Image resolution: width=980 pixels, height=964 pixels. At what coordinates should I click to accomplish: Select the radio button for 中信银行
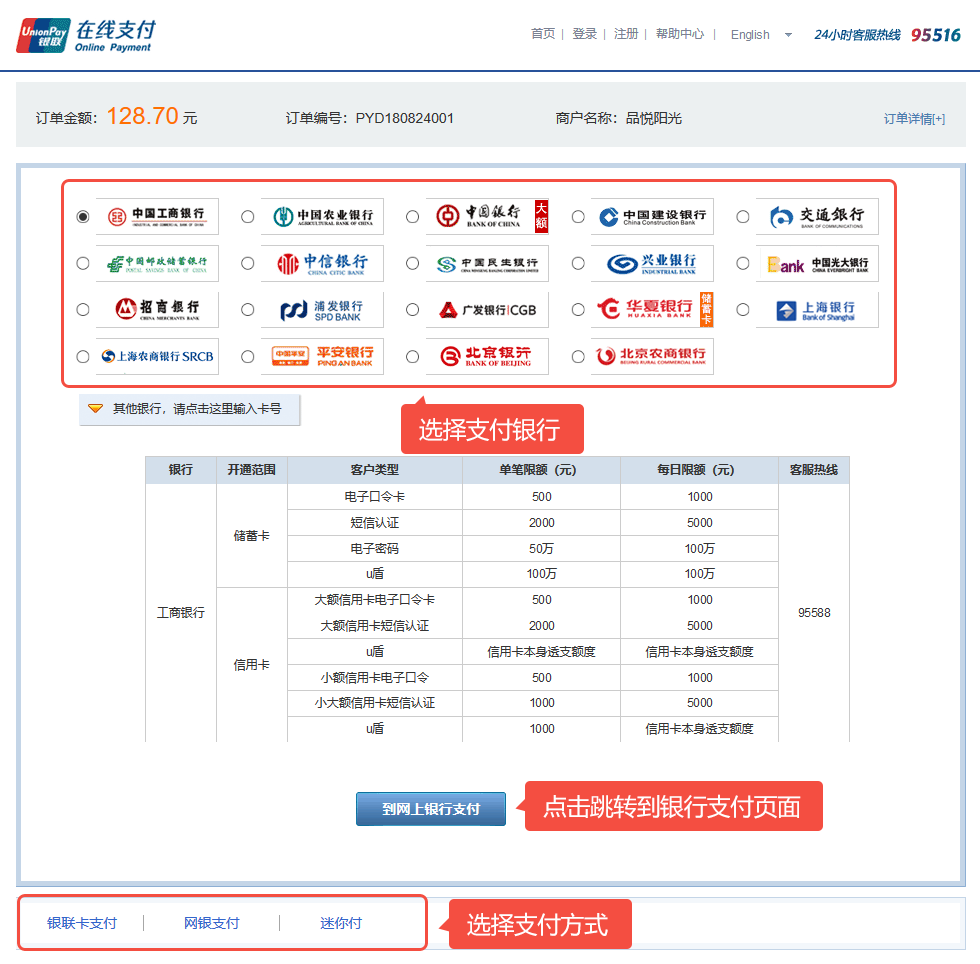tap(248, 263)
